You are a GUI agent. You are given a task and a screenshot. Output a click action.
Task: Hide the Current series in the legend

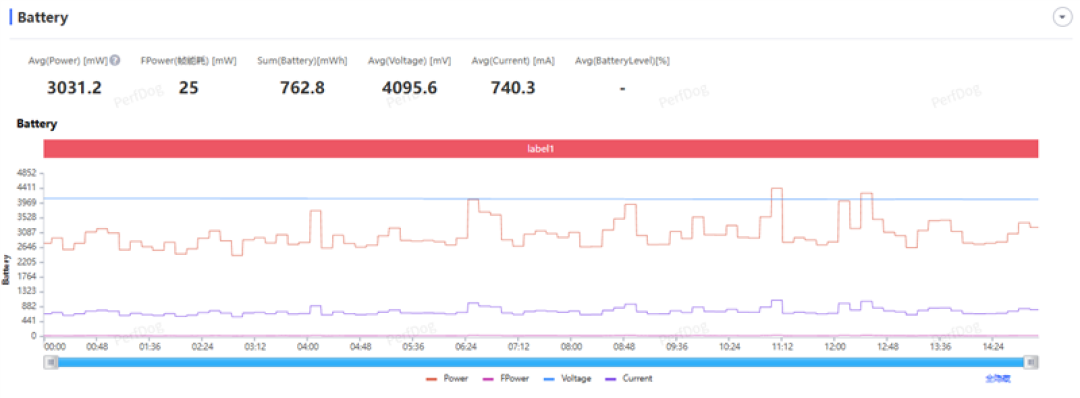pos(628,378)
